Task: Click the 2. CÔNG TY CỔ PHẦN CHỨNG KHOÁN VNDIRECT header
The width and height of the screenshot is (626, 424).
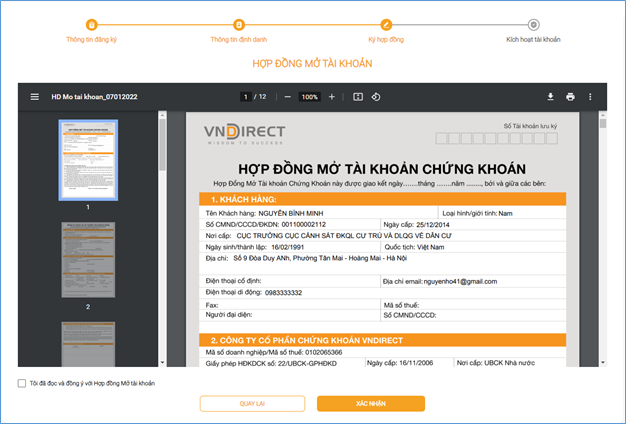Action: click(382, 340)
